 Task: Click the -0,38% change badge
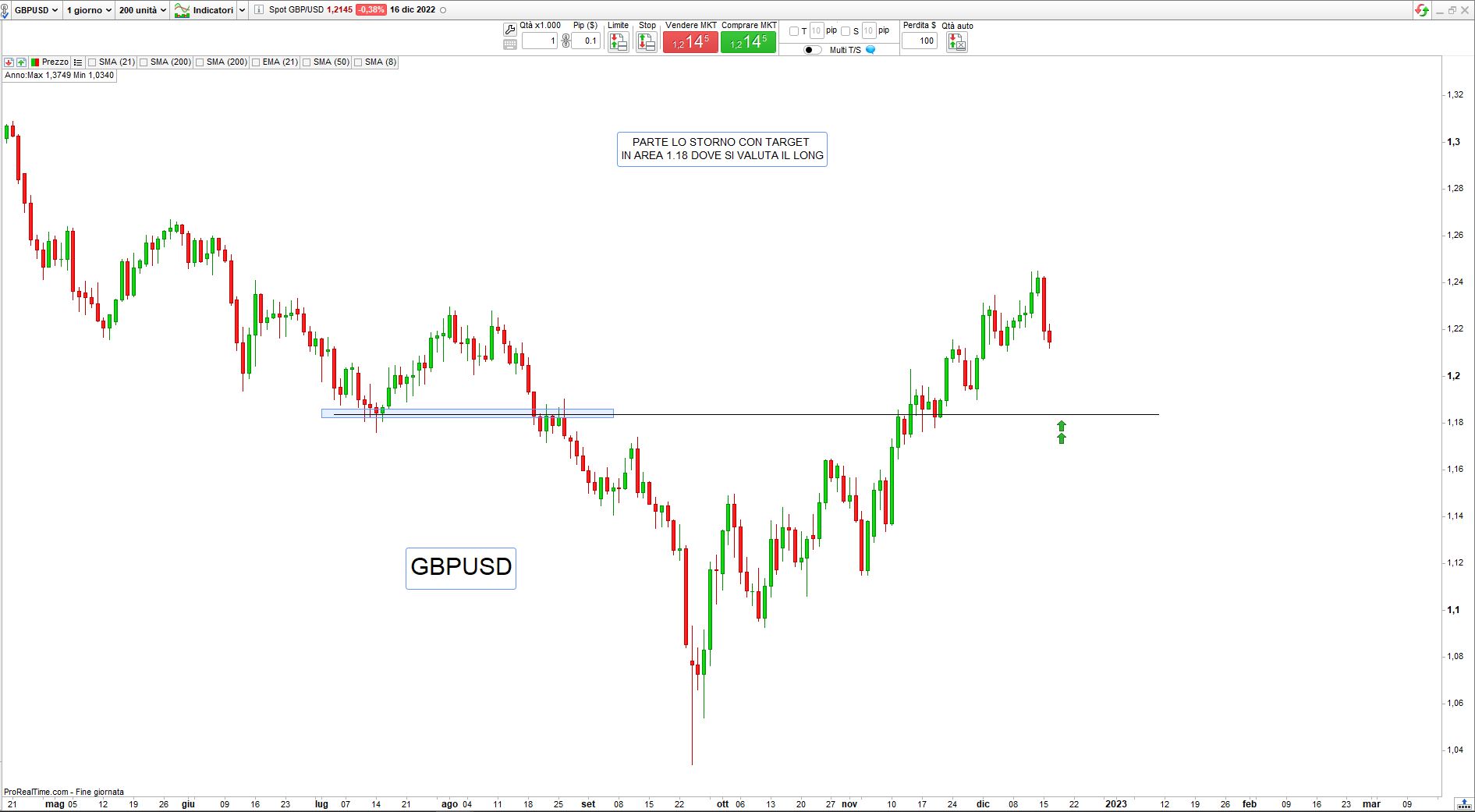point(371,10)
